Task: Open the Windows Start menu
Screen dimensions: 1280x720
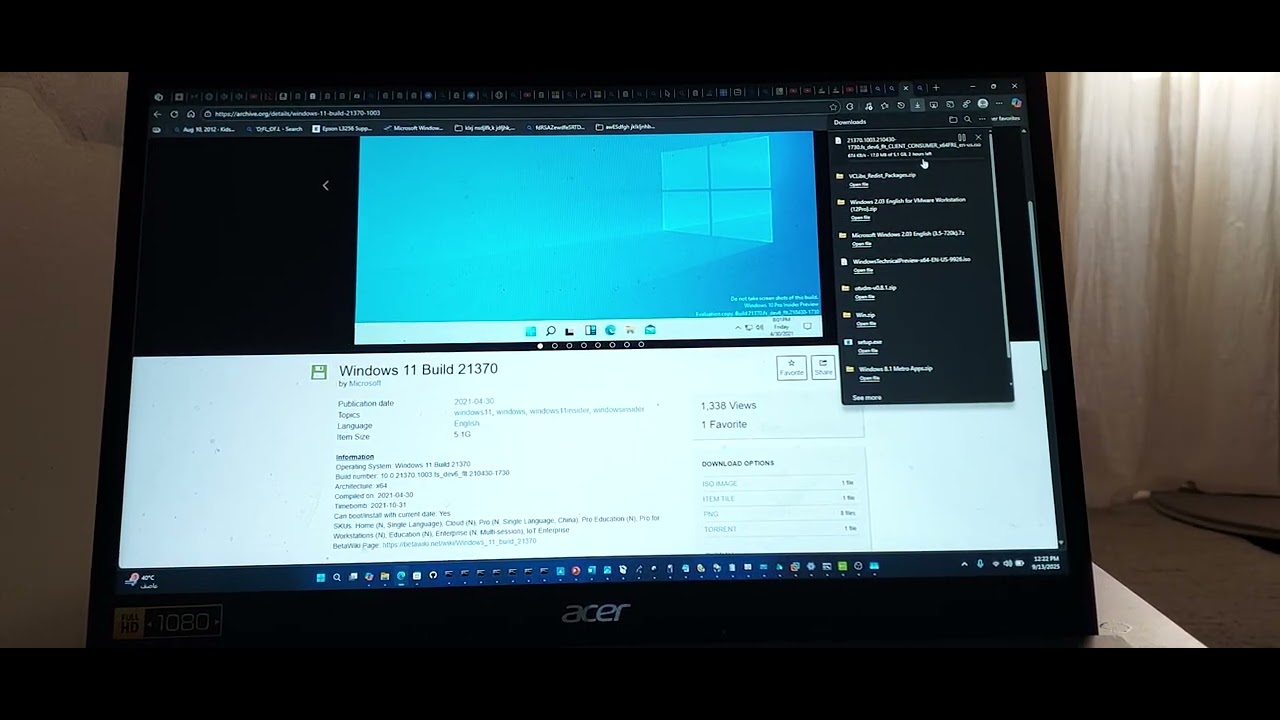Action: (321, 577)
